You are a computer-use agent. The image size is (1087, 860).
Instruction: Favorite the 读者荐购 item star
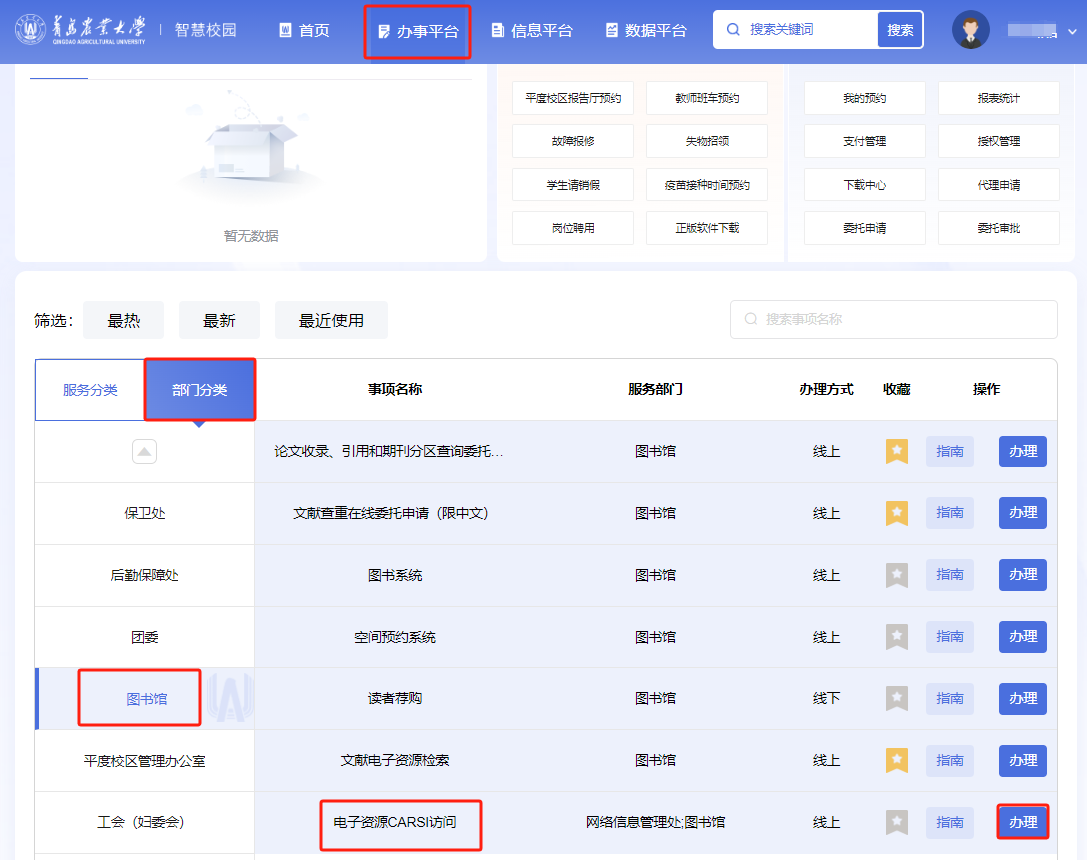tap(897, 698)
